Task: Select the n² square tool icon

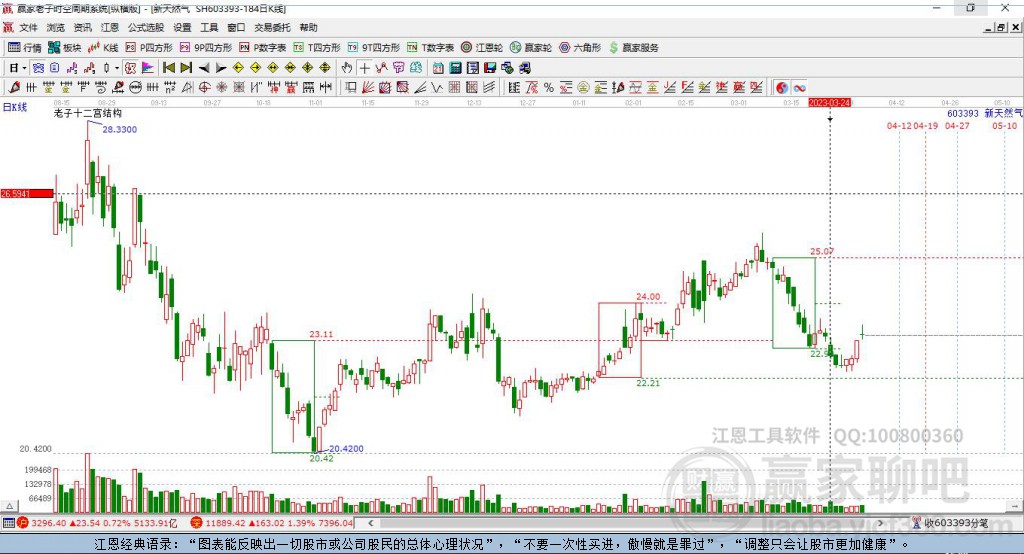Action: click(170, 88)
